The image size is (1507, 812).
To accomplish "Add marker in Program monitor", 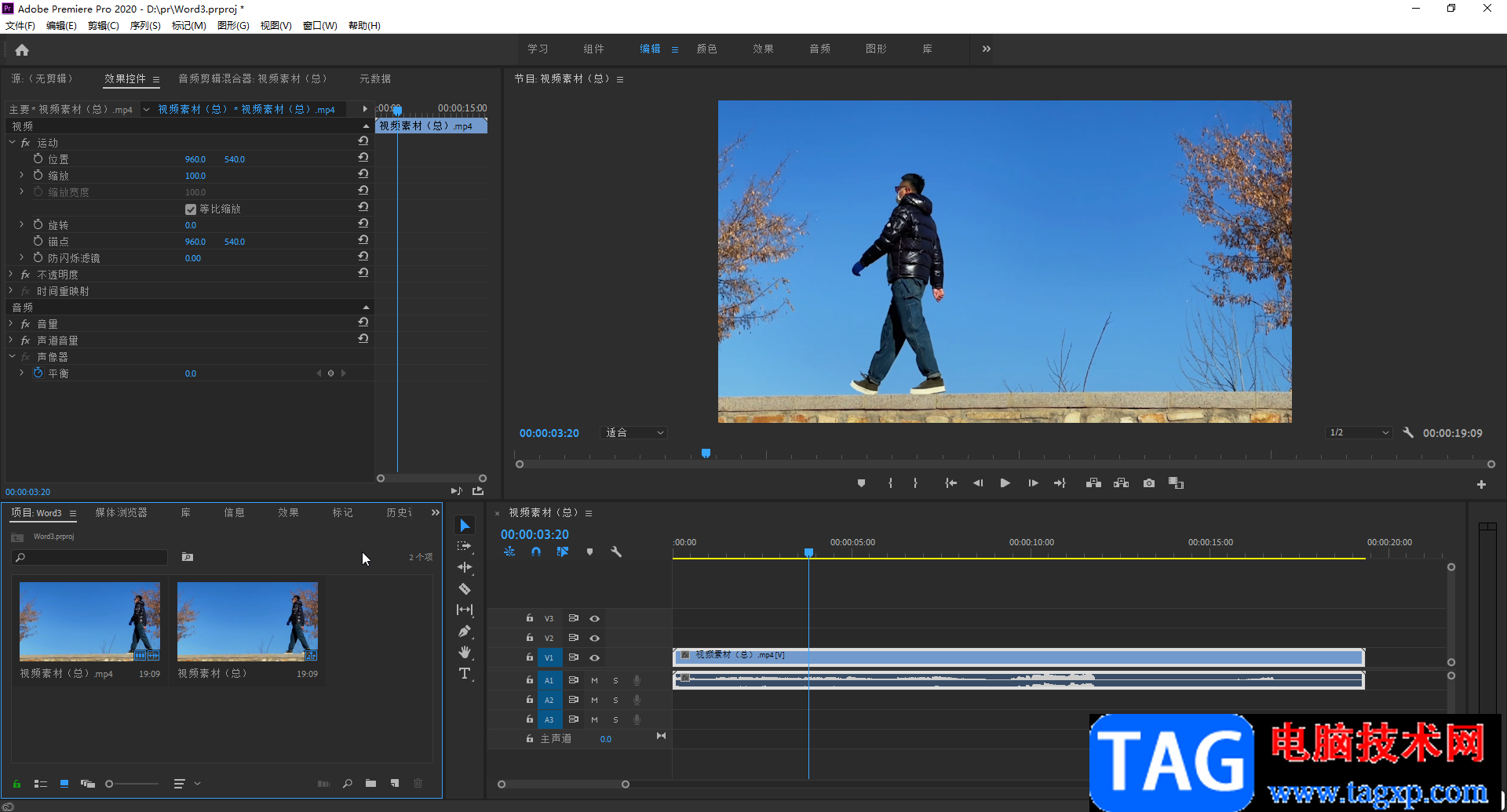I will (861, 483).
